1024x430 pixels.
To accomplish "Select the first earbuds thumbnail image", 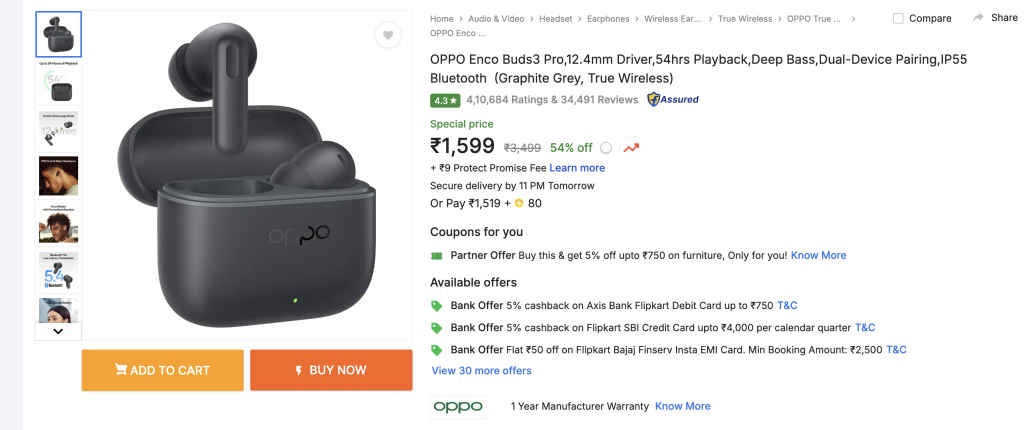I will click(x=58, y=35).
